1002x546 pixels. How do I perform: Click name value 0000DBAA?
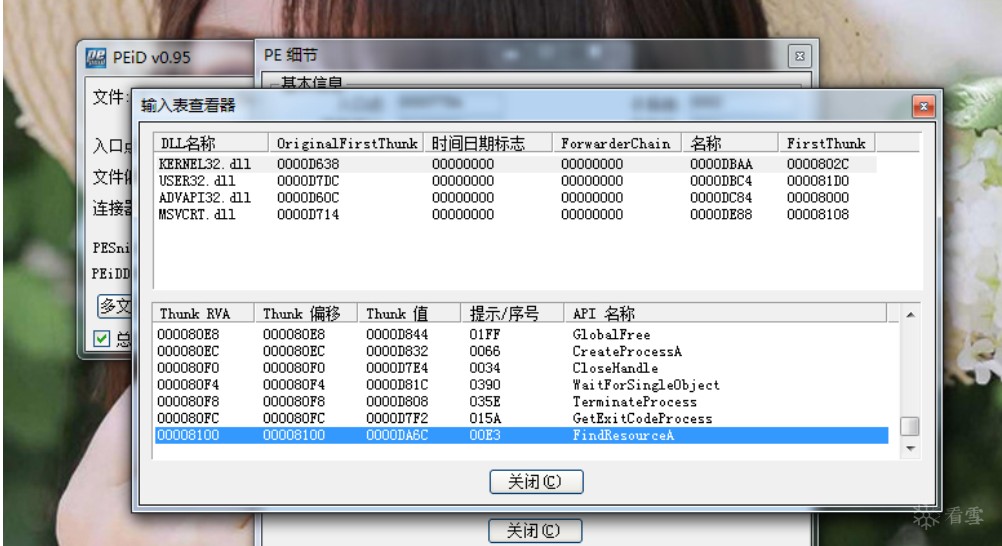coord(721,164)
